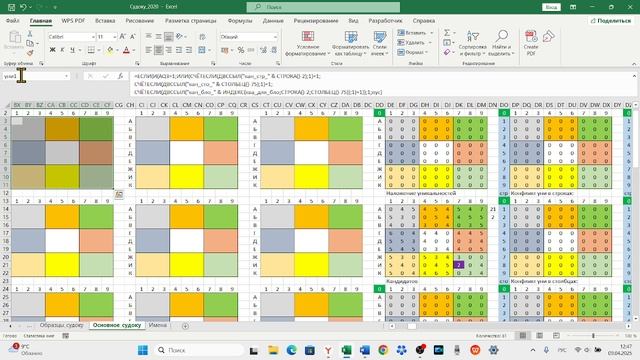Switch to the Разметка страницы tab
The height and width of the screenshot is (360, 640).
click(x=191, y=20)
